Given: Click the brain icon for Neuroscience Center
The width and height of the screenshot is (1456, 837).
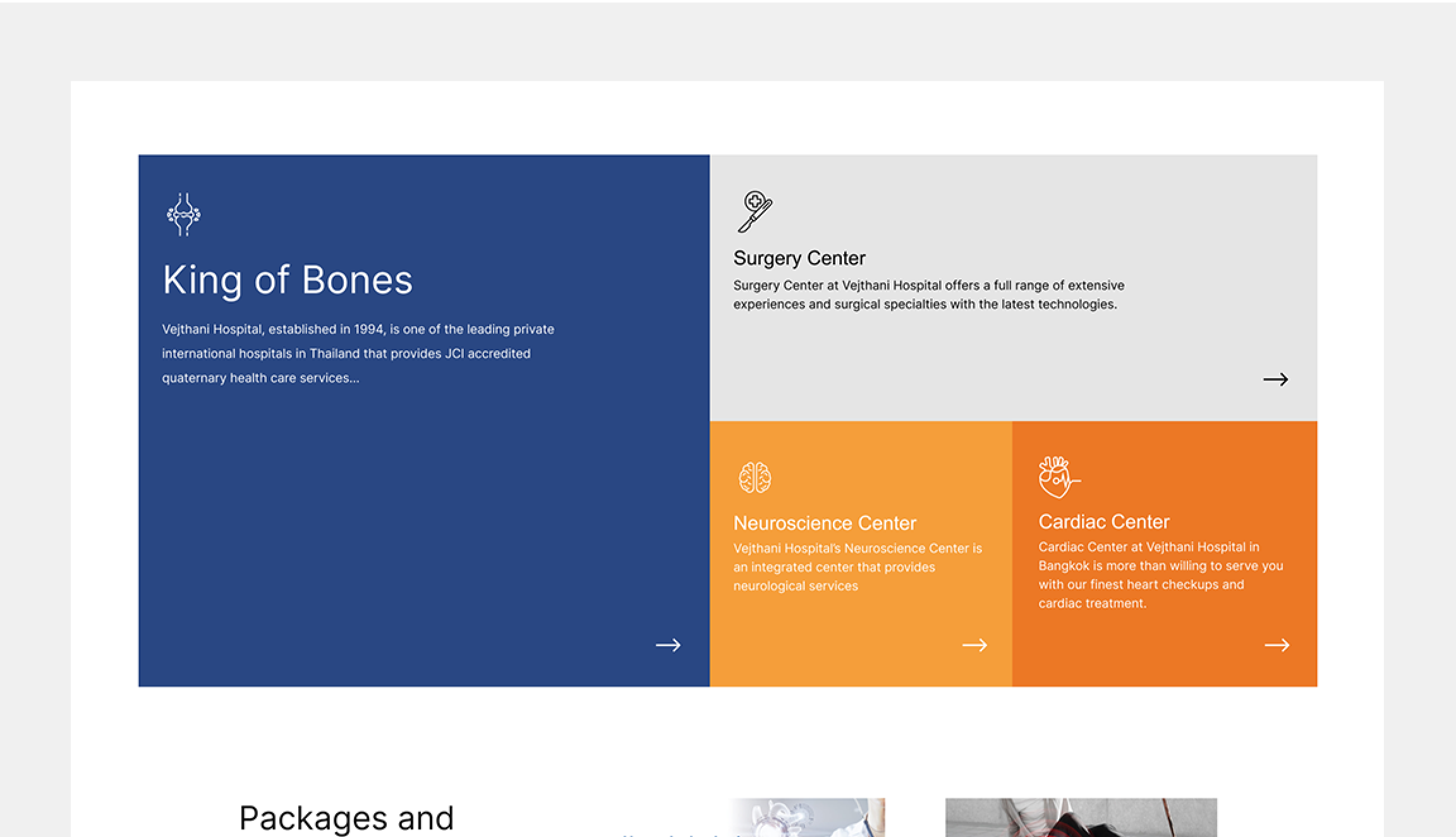Looking at the screenshot, I should (x=755, y=477).
